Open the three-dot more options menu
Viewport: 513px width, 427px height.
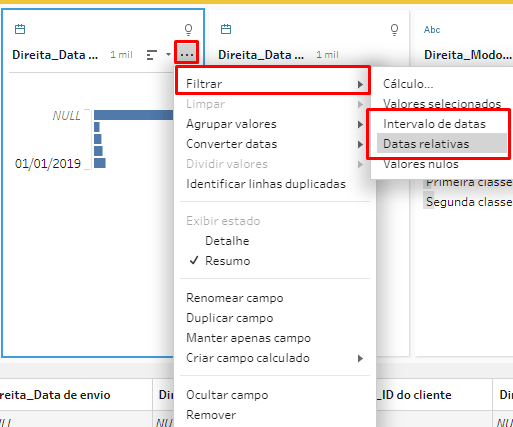[x=187, y=54]
